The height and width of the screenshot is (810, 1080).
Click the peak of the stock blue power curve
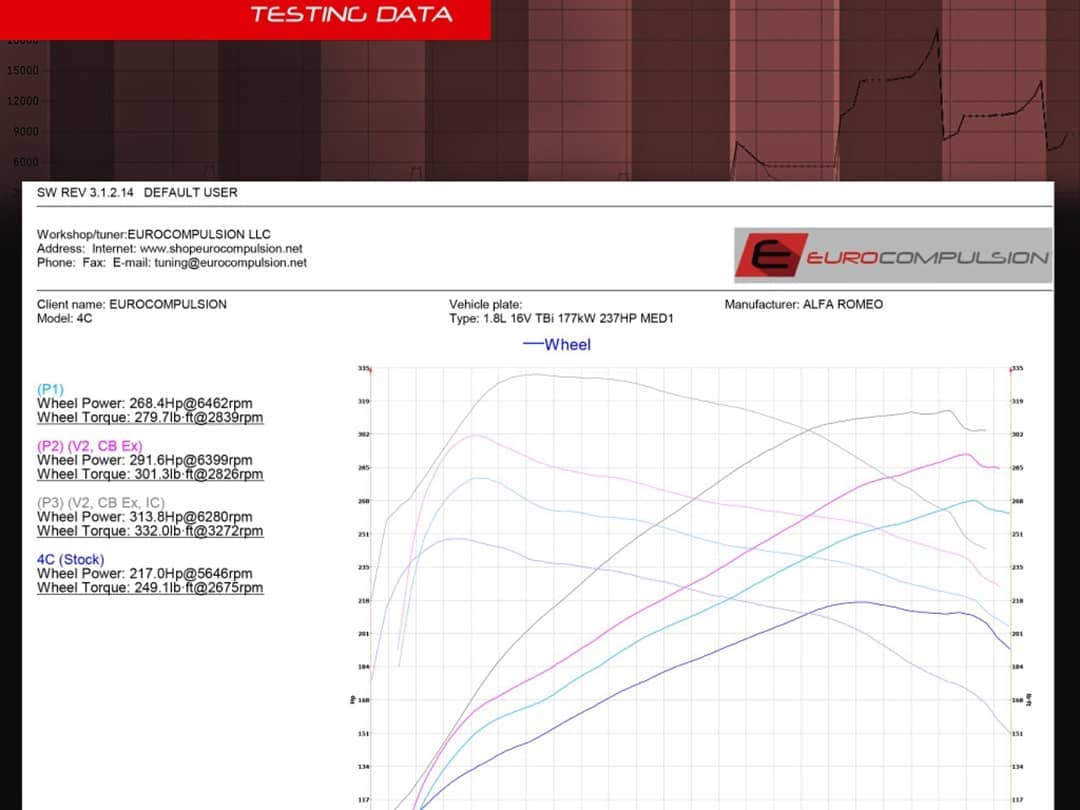(858, 602)
